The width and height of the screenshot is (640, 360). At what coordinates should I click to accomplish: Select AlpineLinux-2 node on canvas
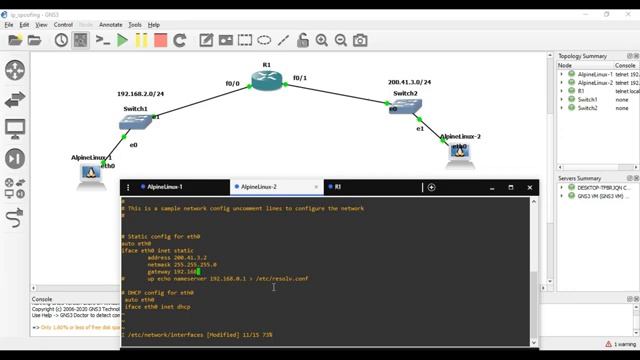tap(460, 156)
